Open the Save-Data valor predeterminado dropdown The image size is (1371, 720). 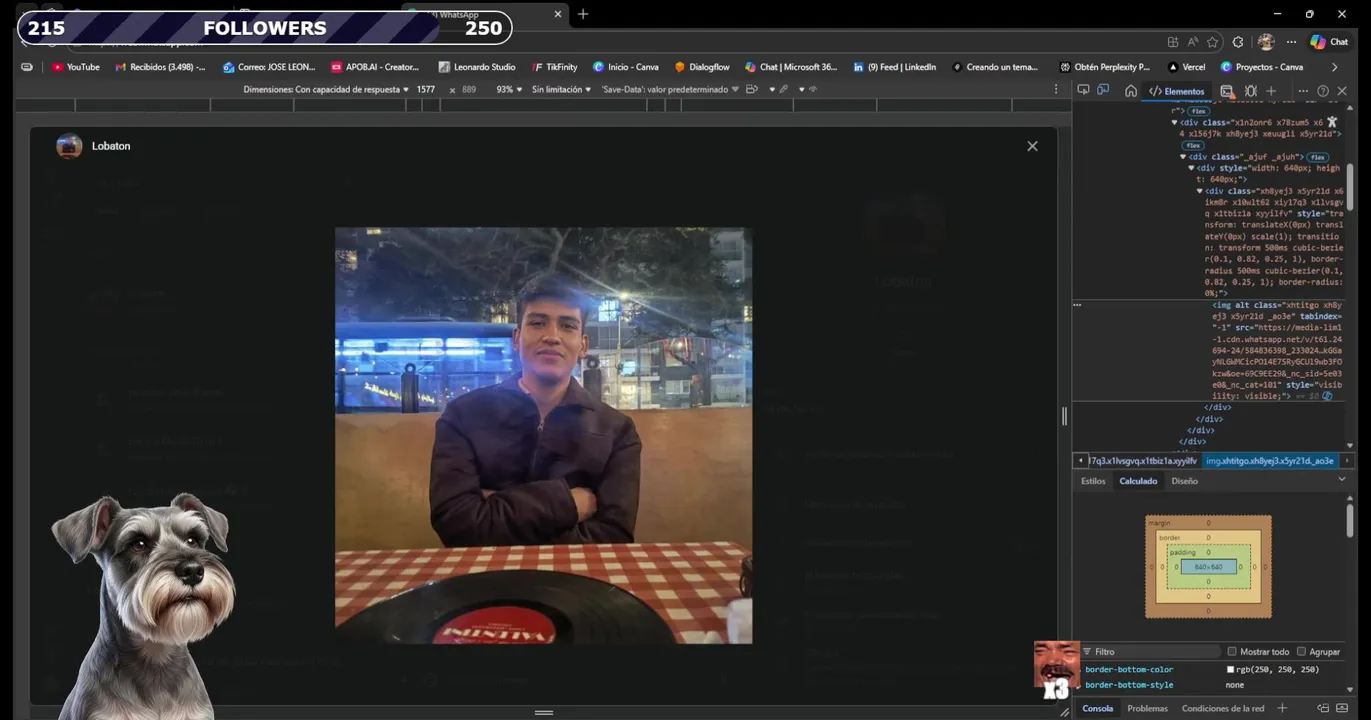[x=670, y=89]
